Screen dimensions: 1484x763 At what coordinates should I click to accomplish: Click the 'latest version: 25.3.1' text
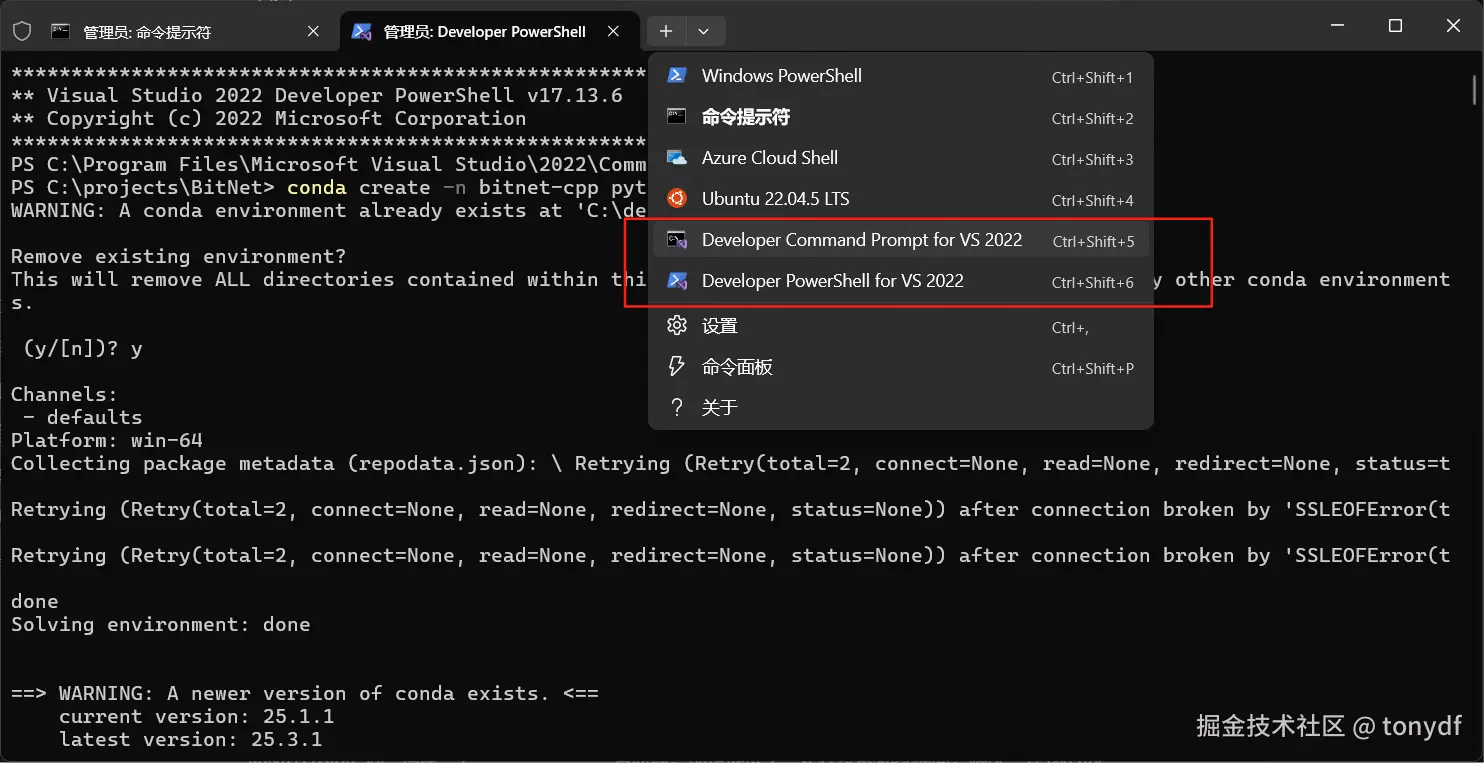click(x=191, y=739)
